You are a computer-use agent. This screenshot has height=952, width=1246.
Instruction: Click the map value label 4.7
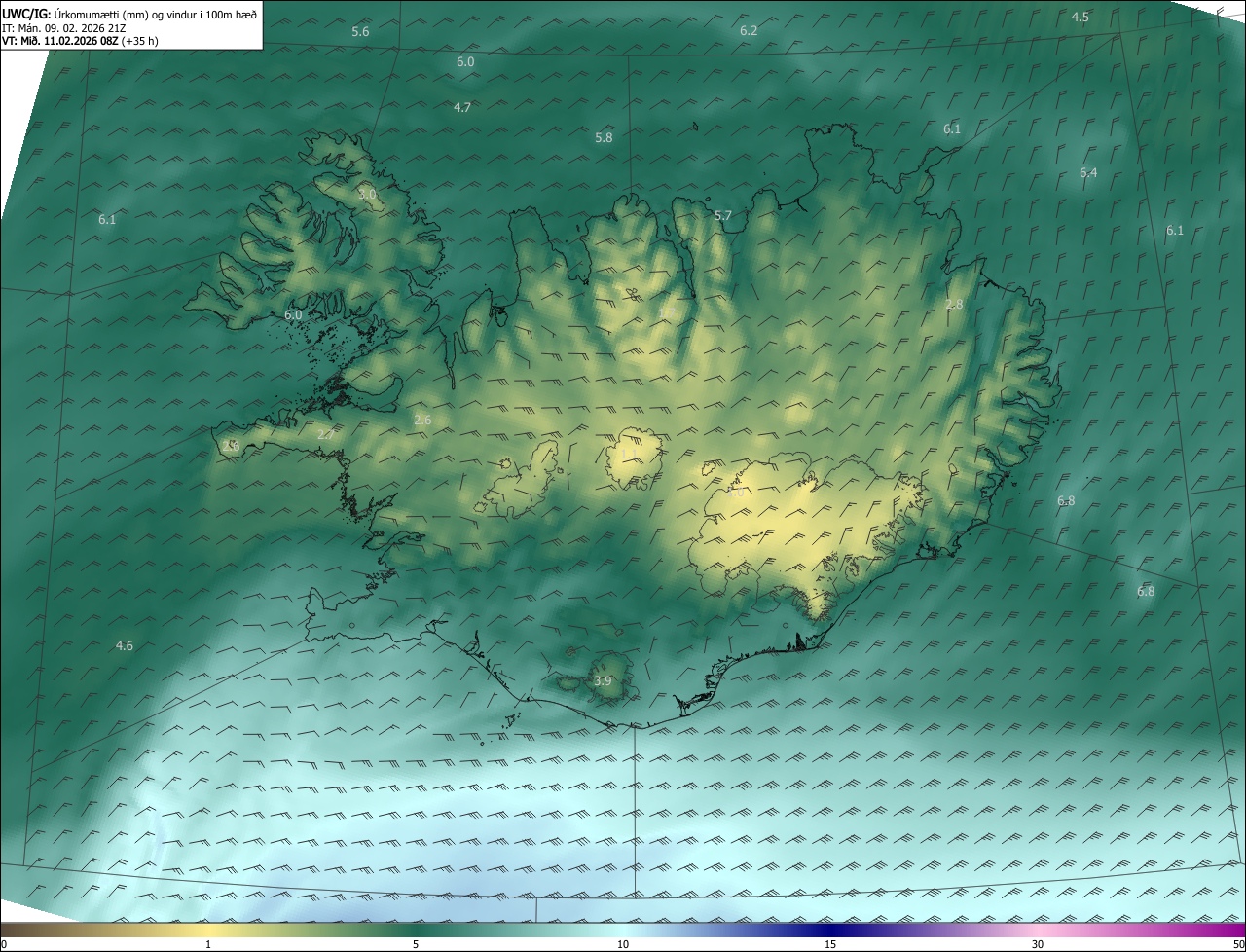coord(462,107)
